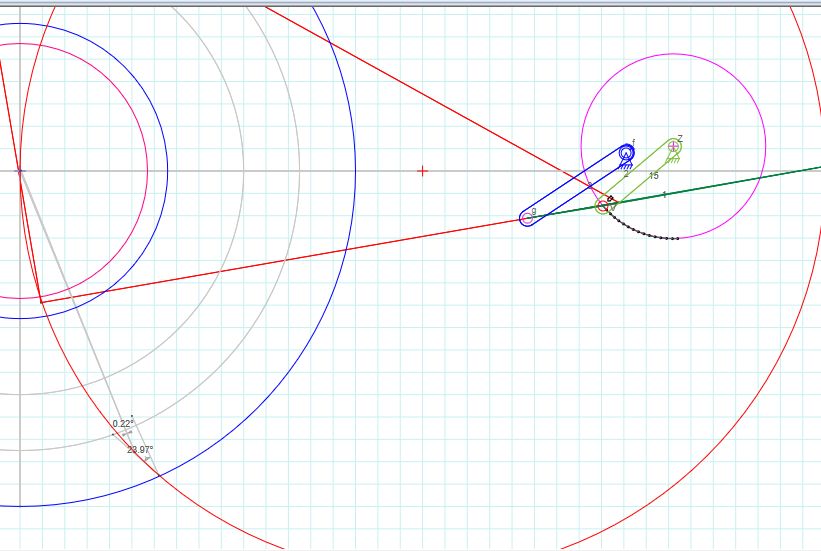Select the 23.97° angle dimension label
Screen dimensions: 821x551
[140, 449]
